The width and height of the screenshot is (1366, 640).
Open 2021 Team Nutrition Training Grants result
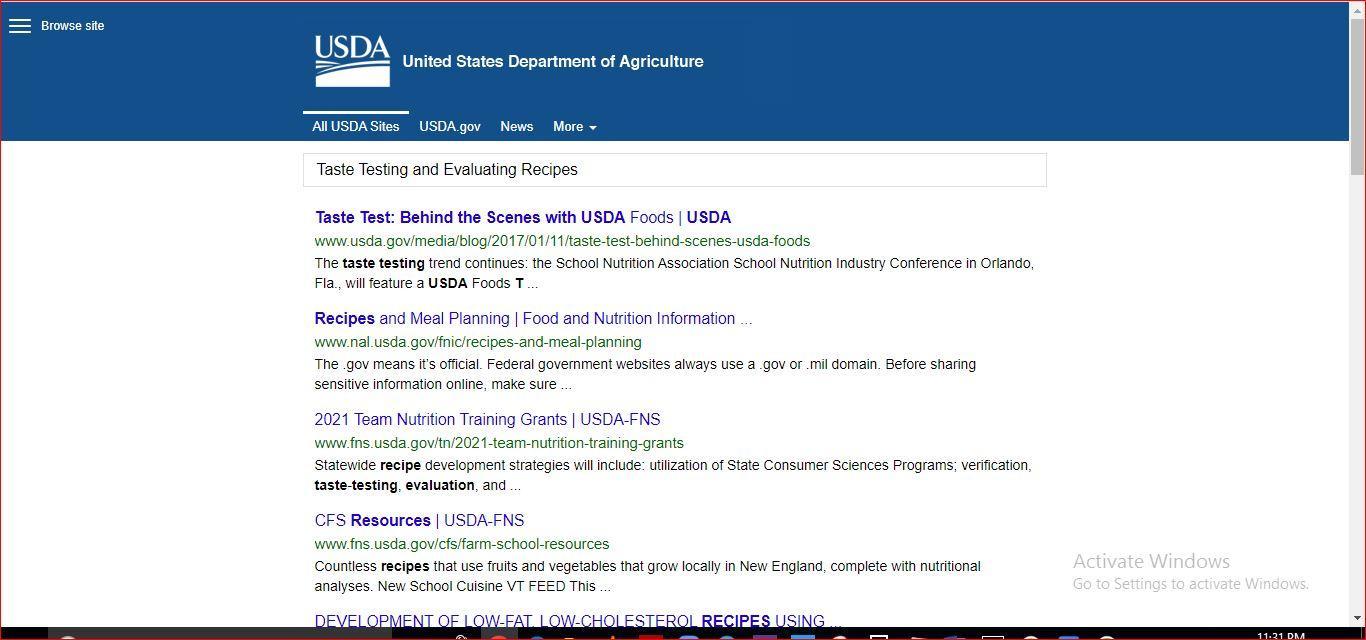[488, 420]
